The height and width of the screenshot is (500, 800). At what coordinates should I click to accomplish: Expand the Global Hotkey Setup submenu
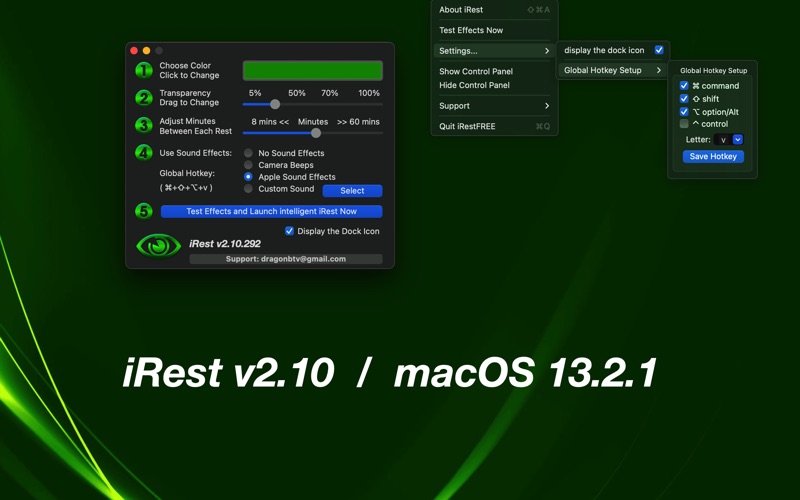point(612,70)
